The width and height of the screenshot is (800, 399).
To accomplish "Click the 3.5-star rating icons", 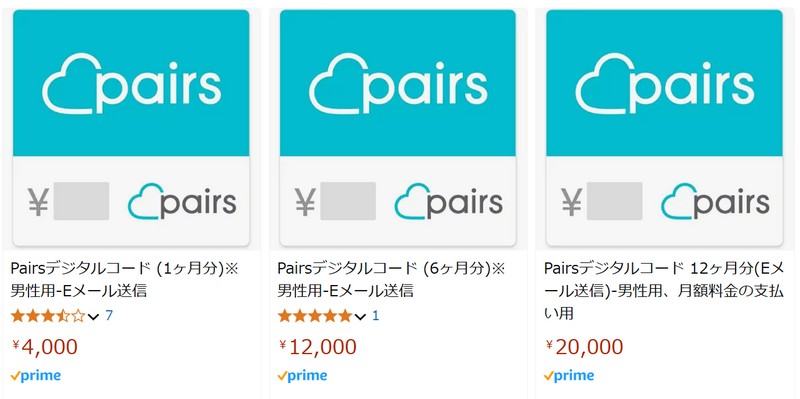I will coord(48,316).
